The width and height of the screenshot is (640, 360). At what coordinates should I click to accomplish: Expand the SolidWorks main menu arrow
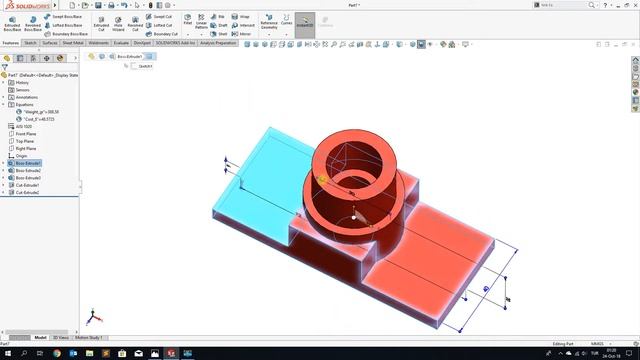coord(55,5)
